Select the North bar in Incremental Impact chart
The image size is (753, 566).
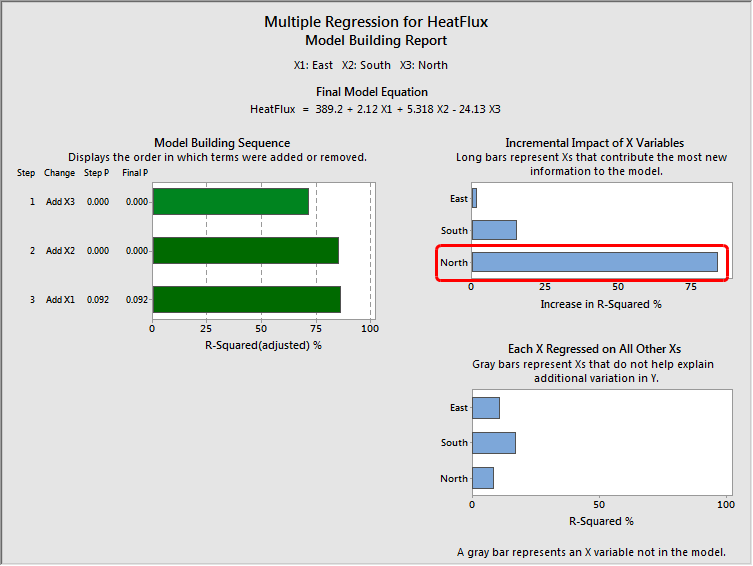pyautogui.click(x=594, y=262)
